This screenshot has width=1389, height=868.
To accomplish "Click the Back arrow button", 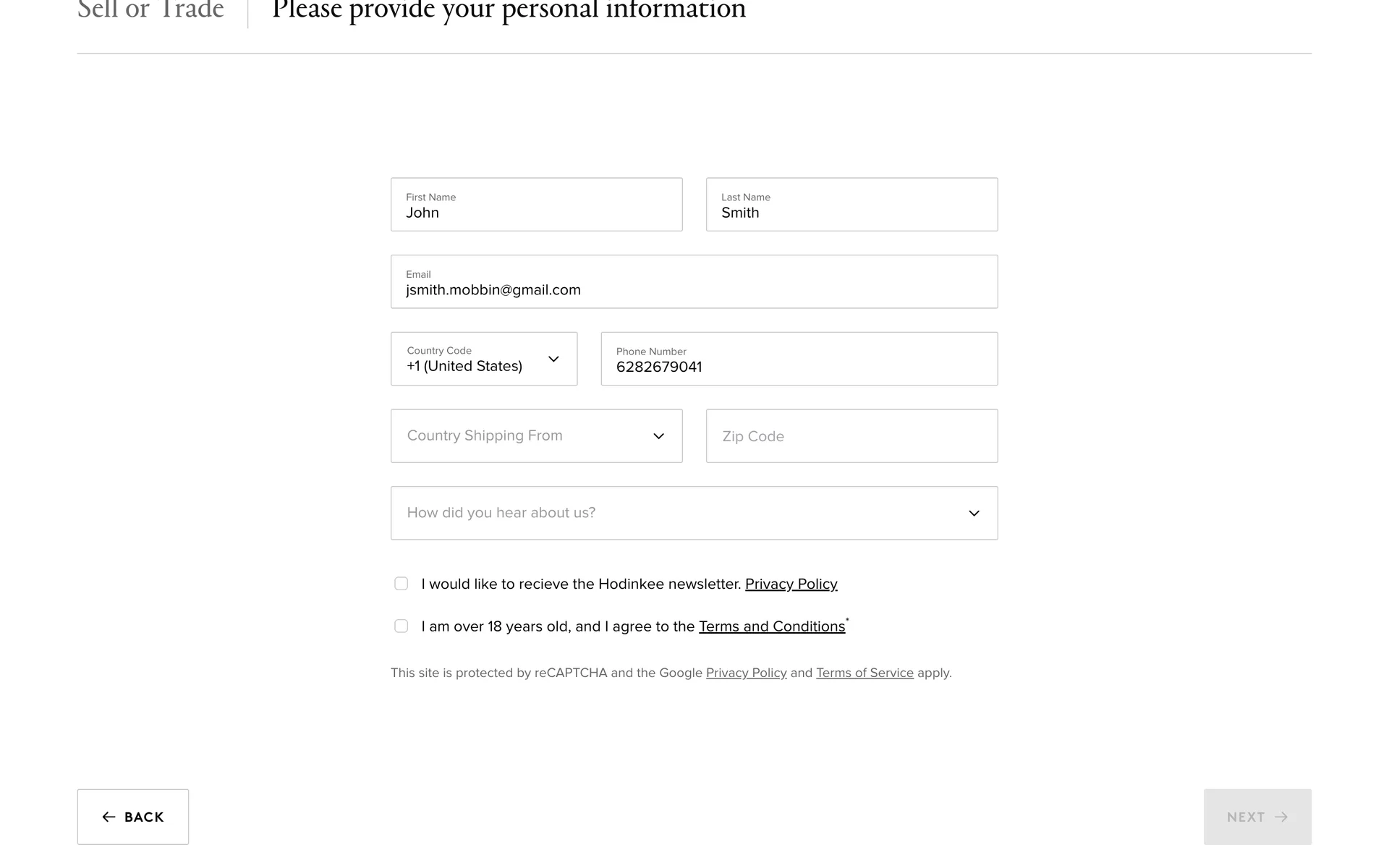I will [133, 817].
